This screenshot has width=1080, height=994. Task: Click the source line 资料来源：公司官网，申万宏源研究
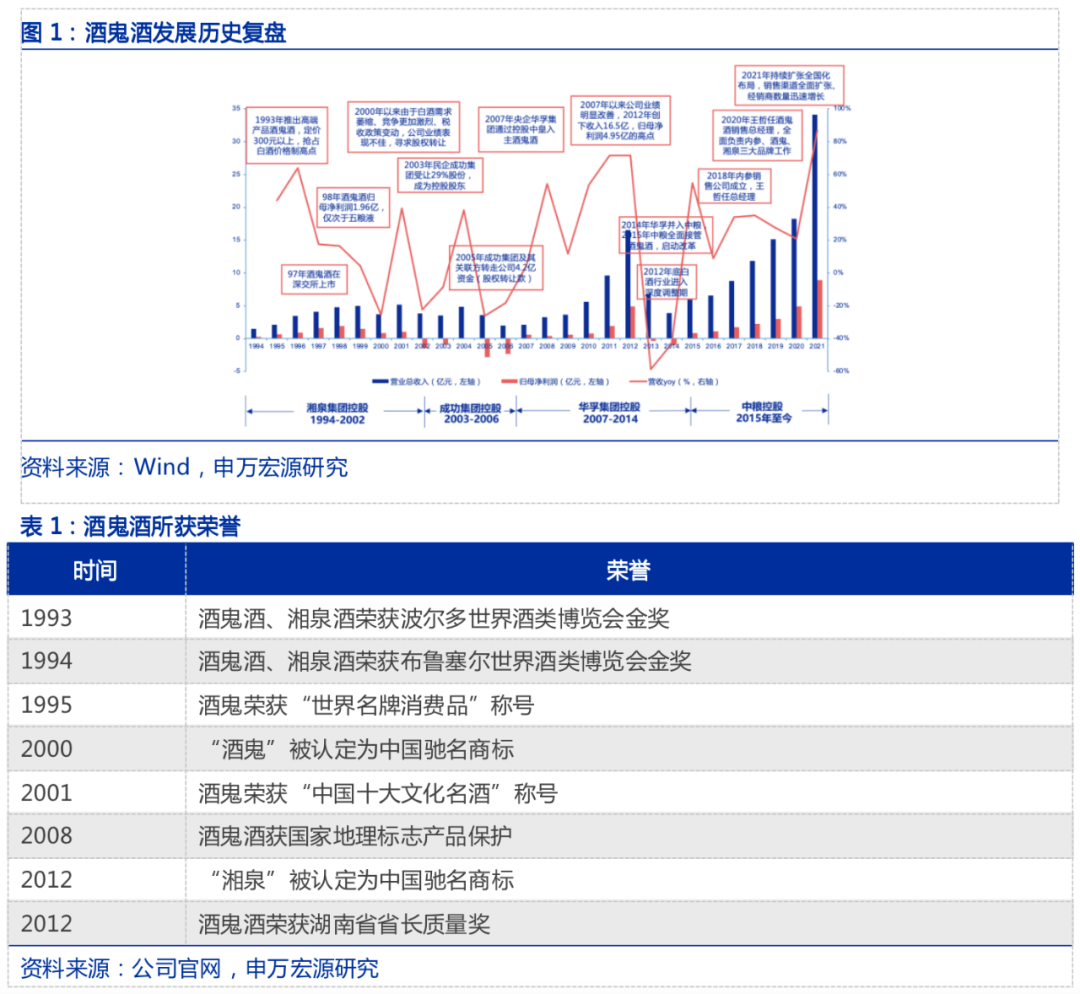(200, 969)
